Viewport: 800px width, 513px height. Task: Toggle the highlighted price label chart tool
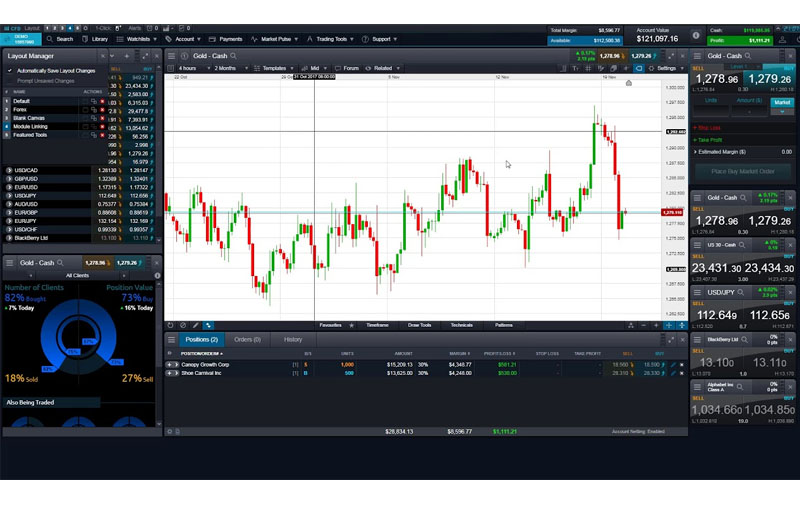click(x=639, y=68)
